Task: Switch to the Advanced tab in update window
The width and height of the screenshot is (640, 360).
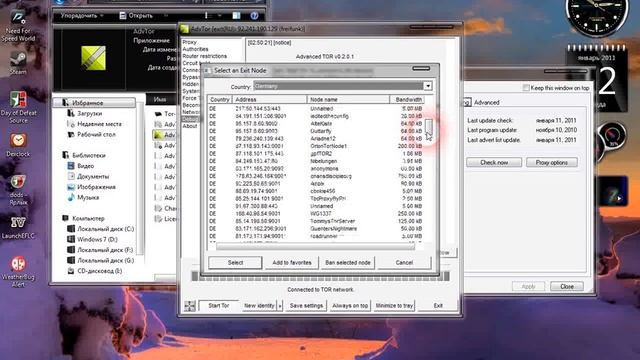Action: pos(486,102)
